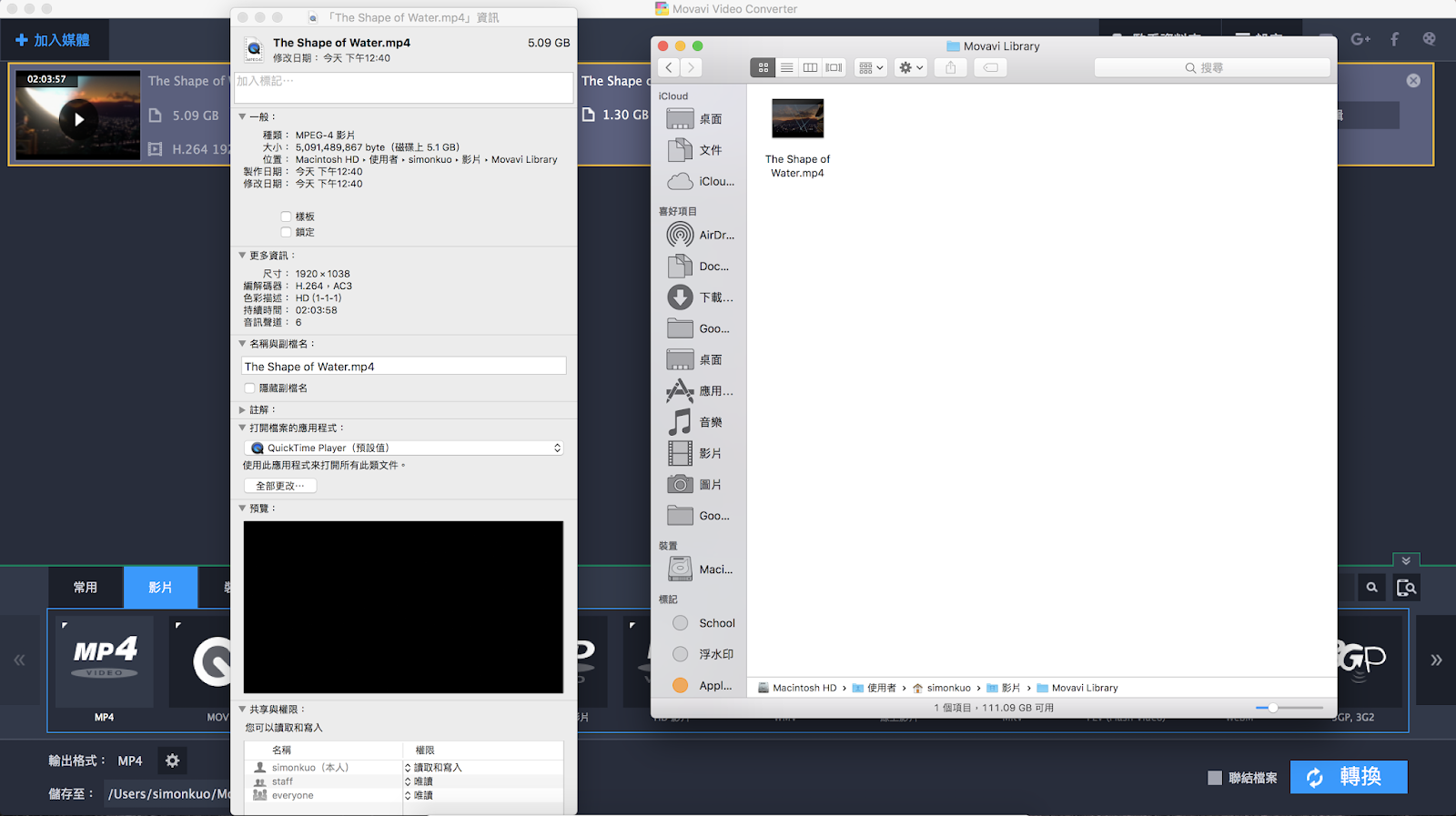Collapse the 預覽 section
1456x816 pixels.
tap(242, 509)
